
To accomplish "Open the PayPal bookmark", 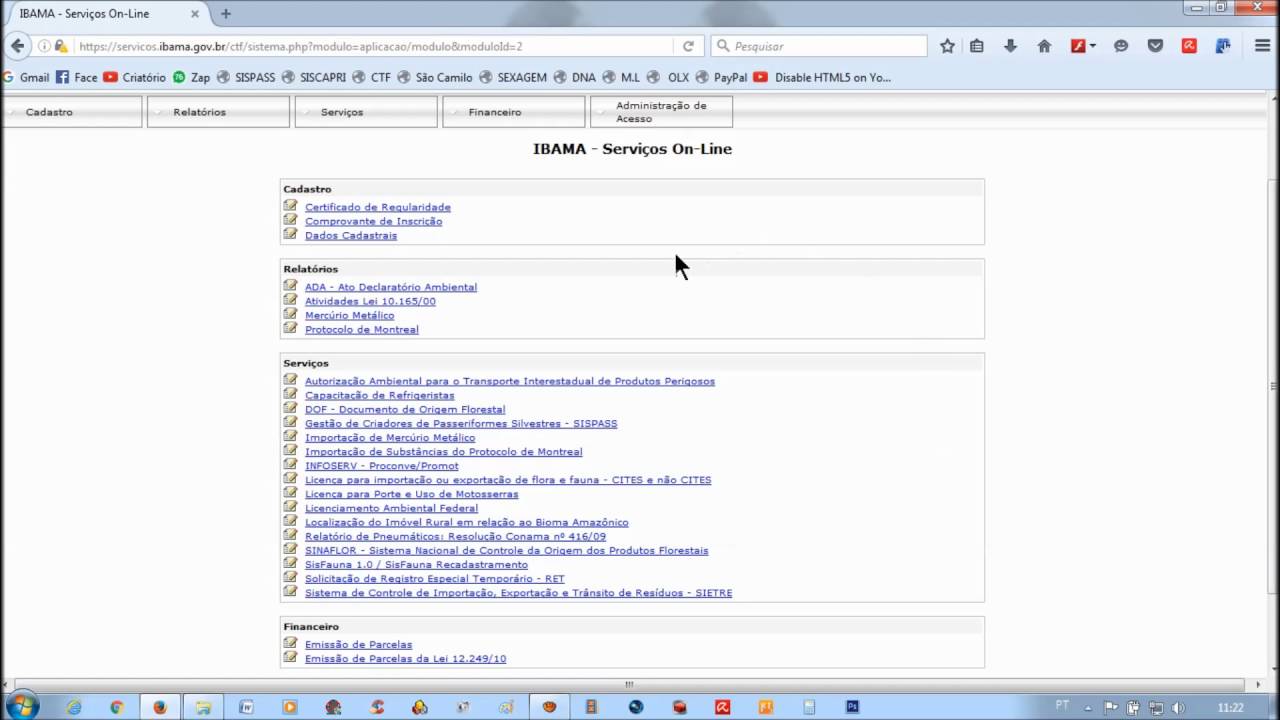I will (x=722, y=77).
